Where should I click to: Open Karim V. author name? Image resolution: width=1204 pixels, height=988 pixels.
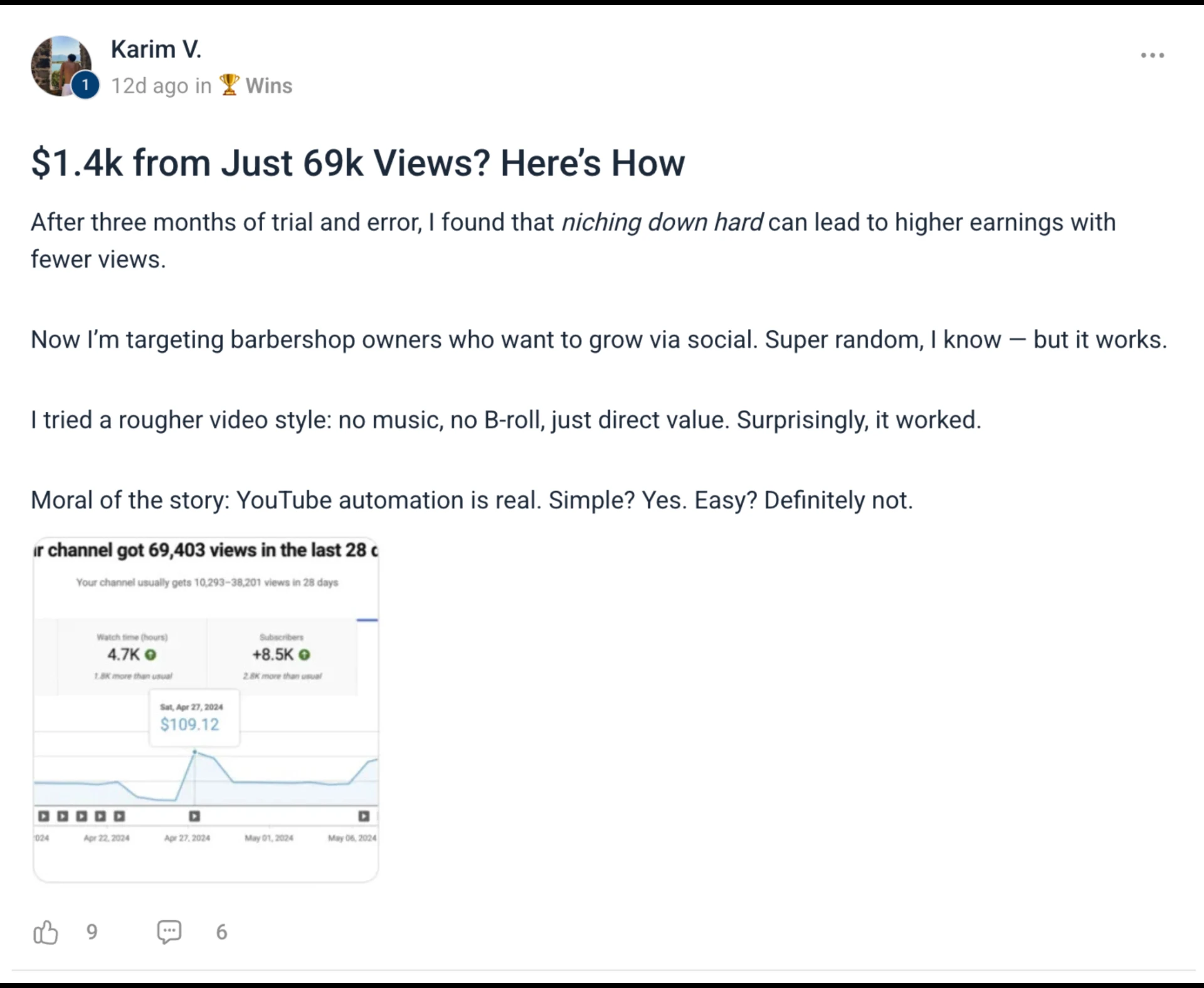point(156,49)
